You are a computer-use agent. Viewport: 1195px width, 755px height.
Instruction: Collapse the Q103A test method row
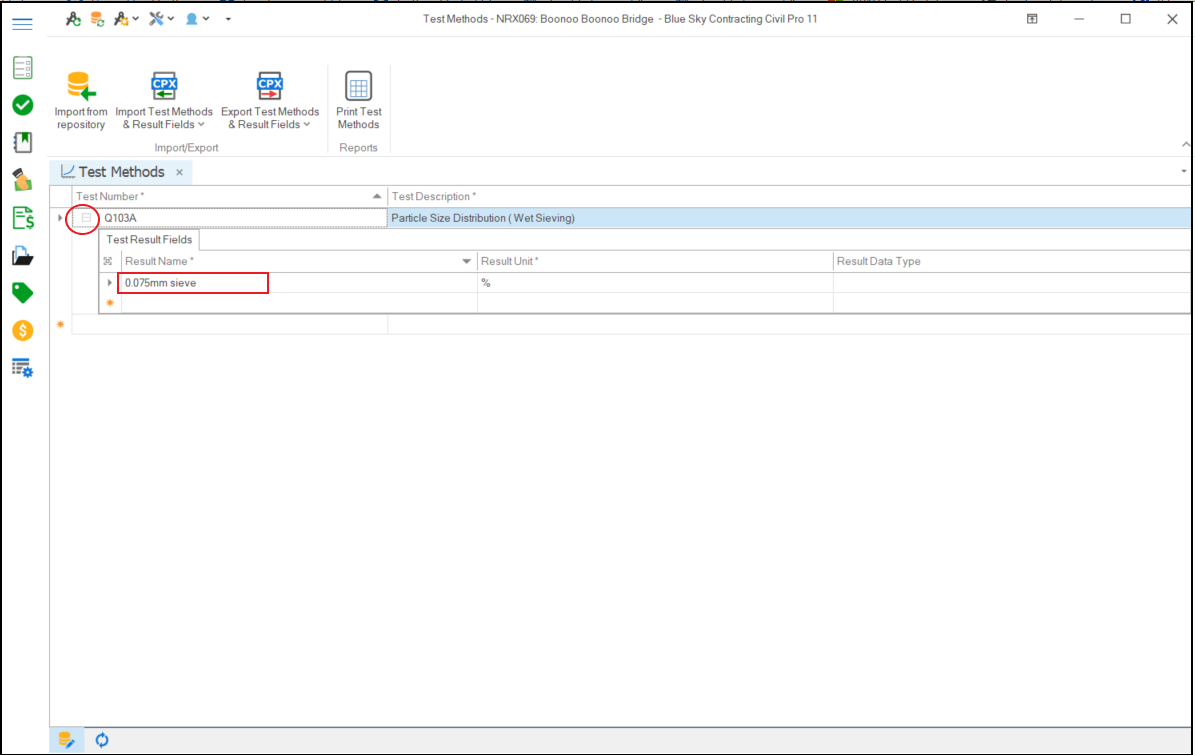pos(86,218)
